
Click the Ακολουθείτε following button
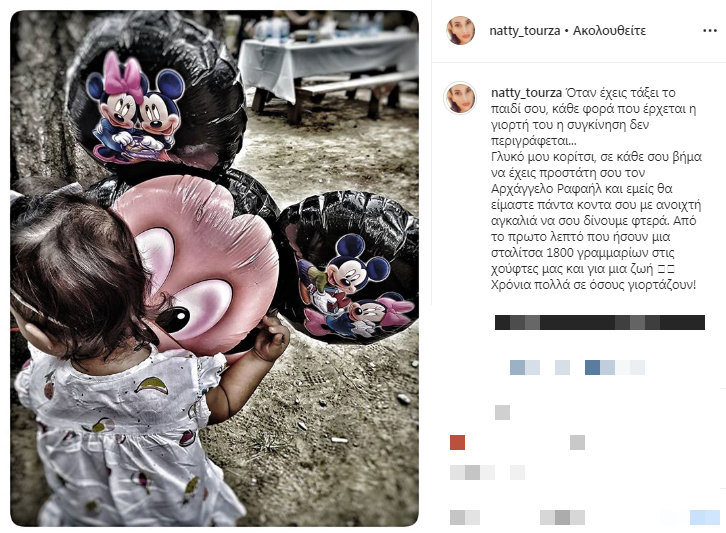[x=609, y=31]
